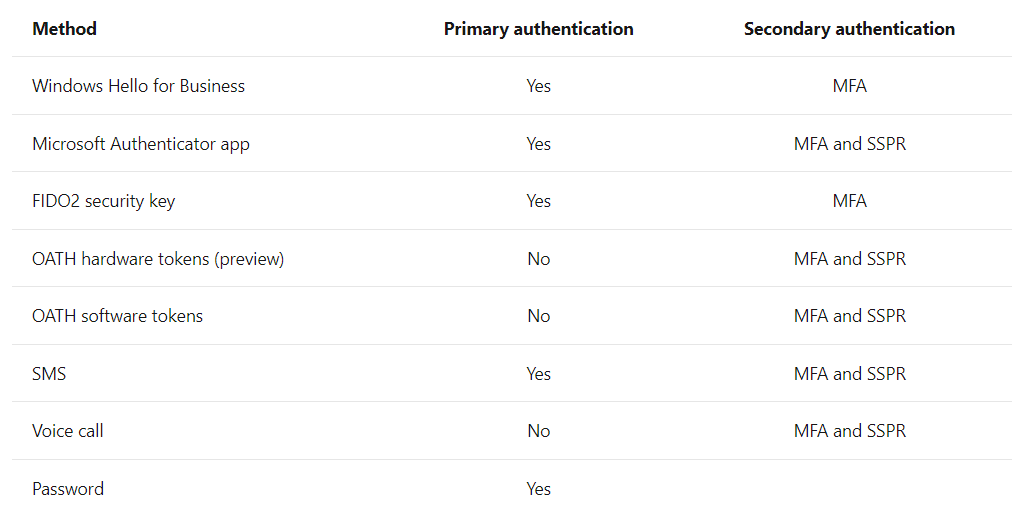Select the Password method cell
Screen dimensions: 1035x513
coord(68,489)
